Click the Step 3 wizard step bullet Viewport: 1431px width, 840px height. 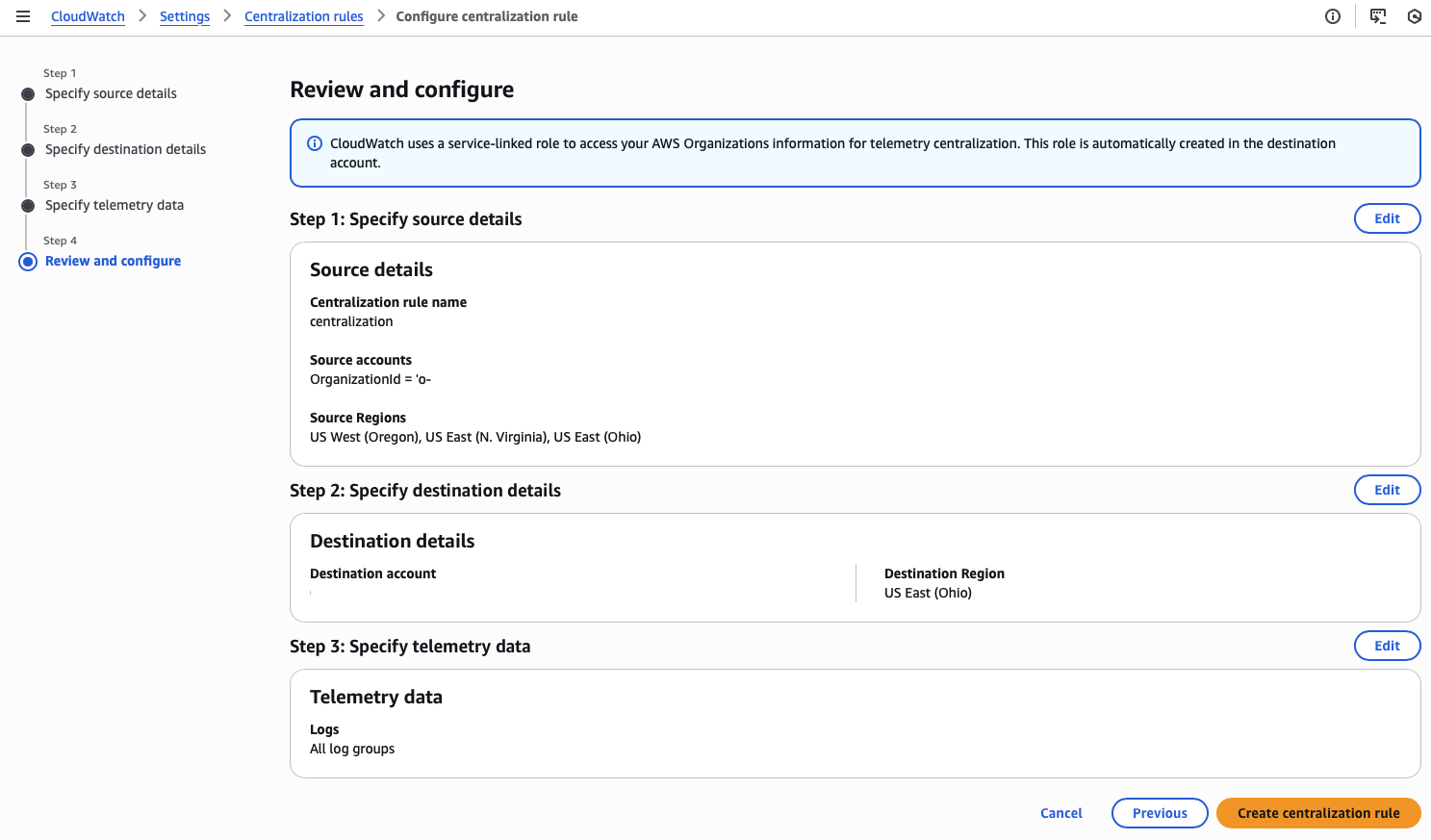tap(28, 206)
